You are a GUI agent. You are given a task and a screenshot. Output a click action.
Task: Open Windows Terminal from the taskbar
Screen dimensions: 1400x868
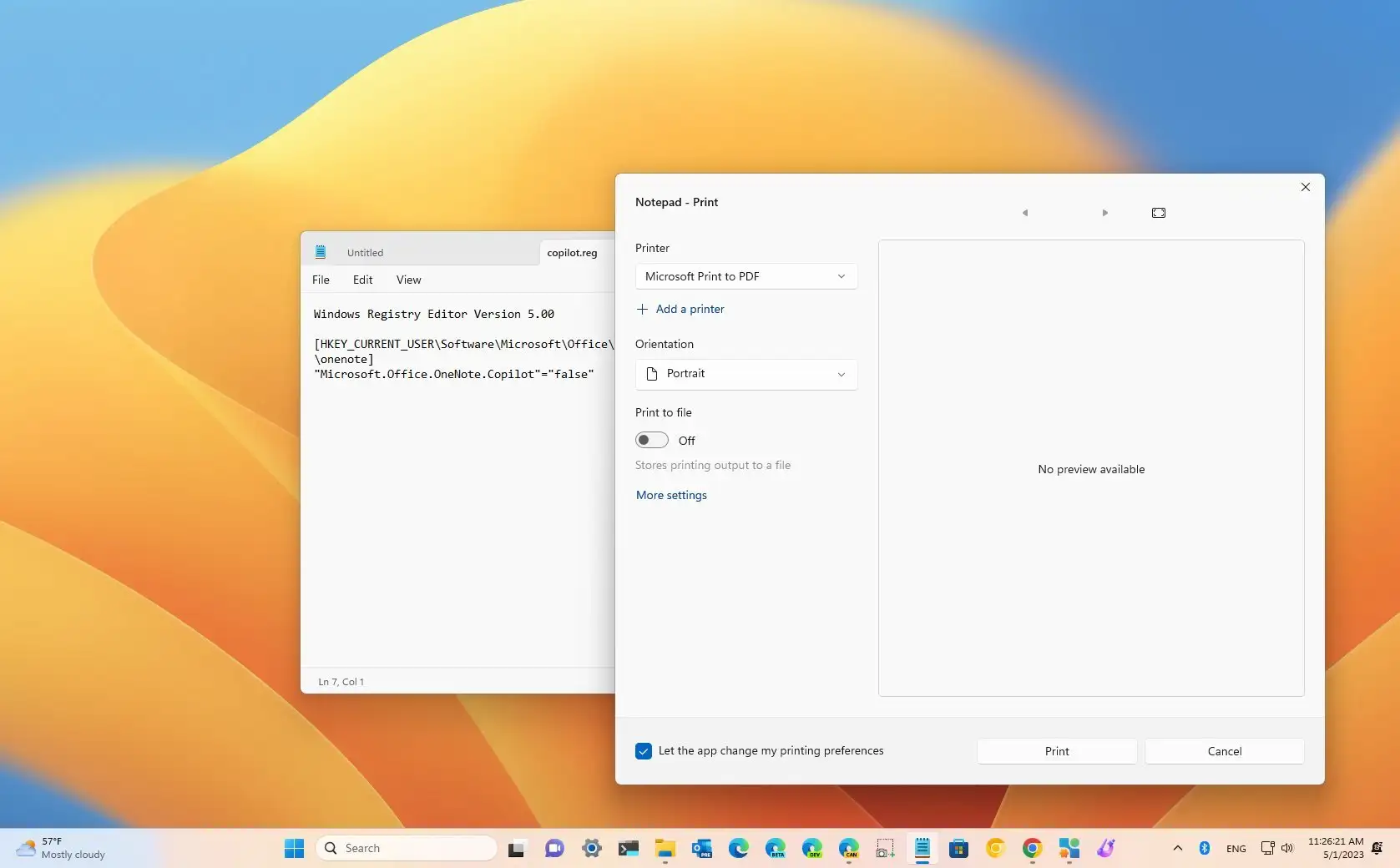click(x=629, y=848)
